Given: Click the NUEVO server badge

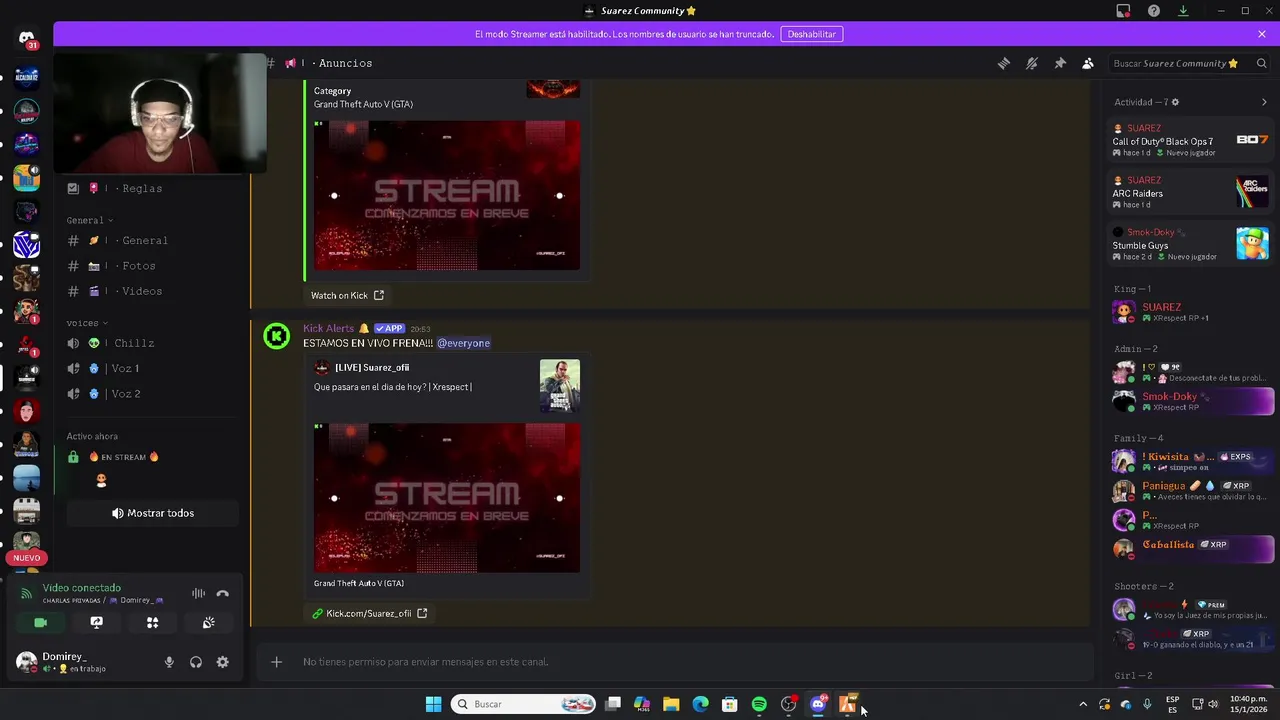Looking at the screenshot, I should [27, 558].
